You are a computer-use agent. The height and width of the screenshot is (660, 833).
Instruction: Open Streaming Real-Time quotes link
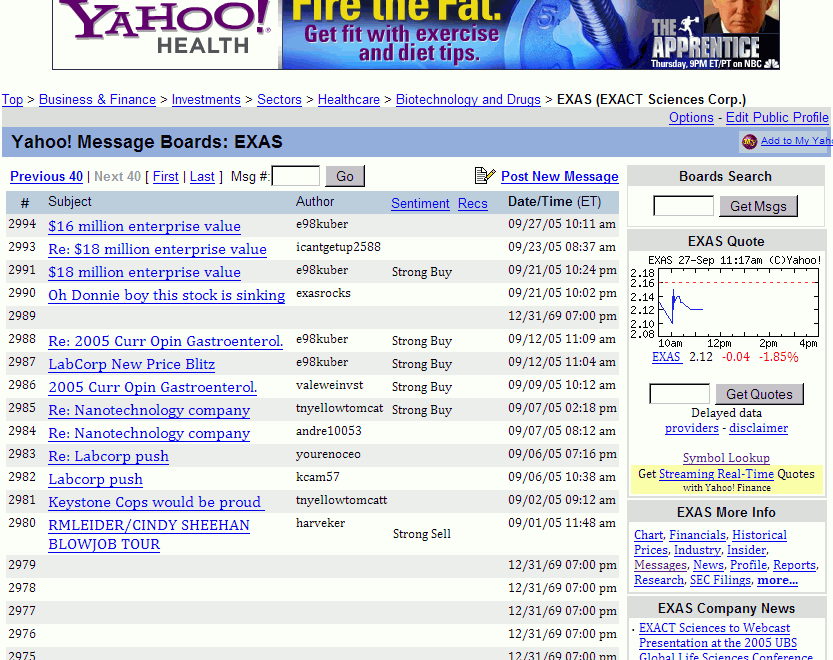716,474
